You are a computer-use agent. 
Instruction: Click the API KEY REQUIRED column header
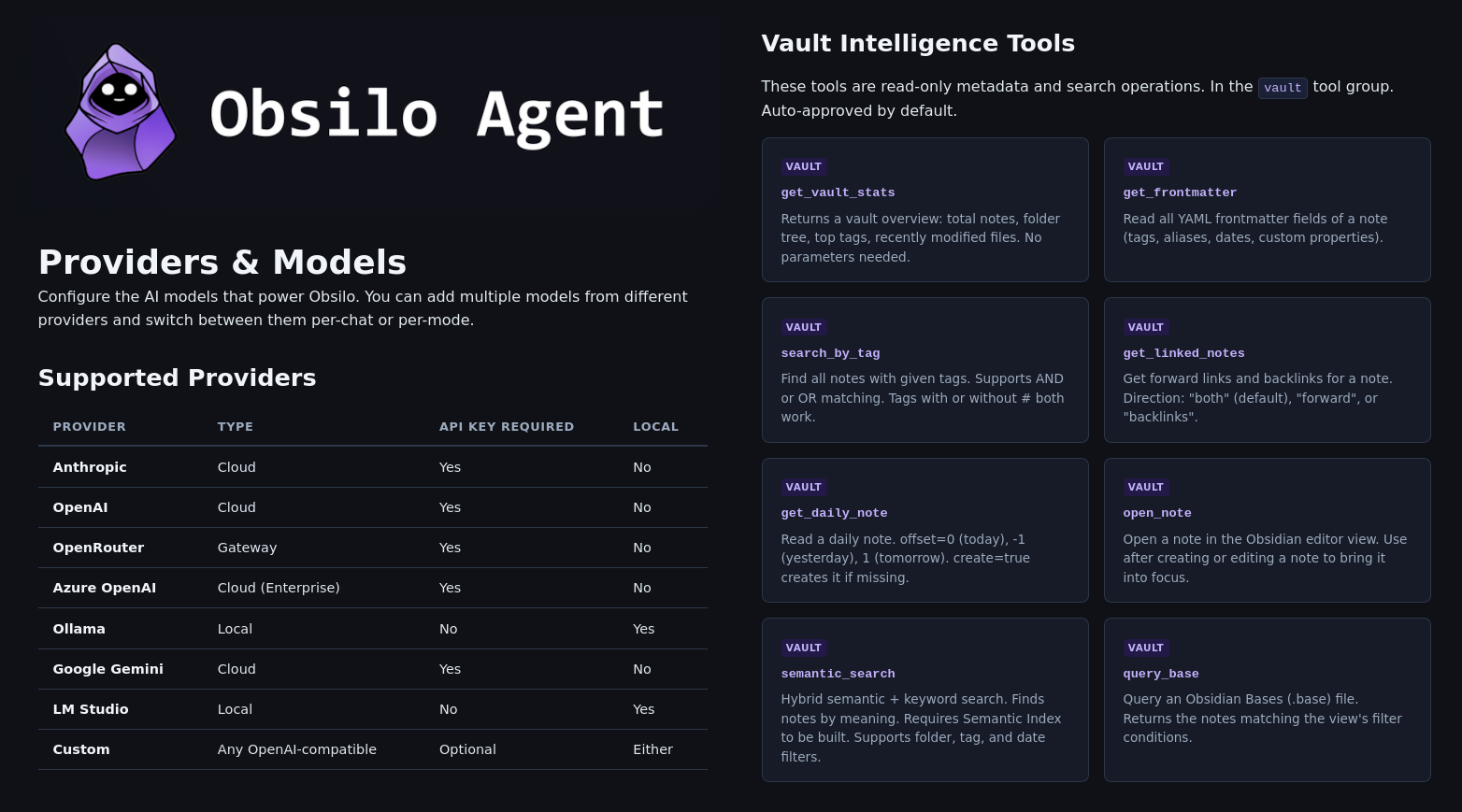point(507,426)
